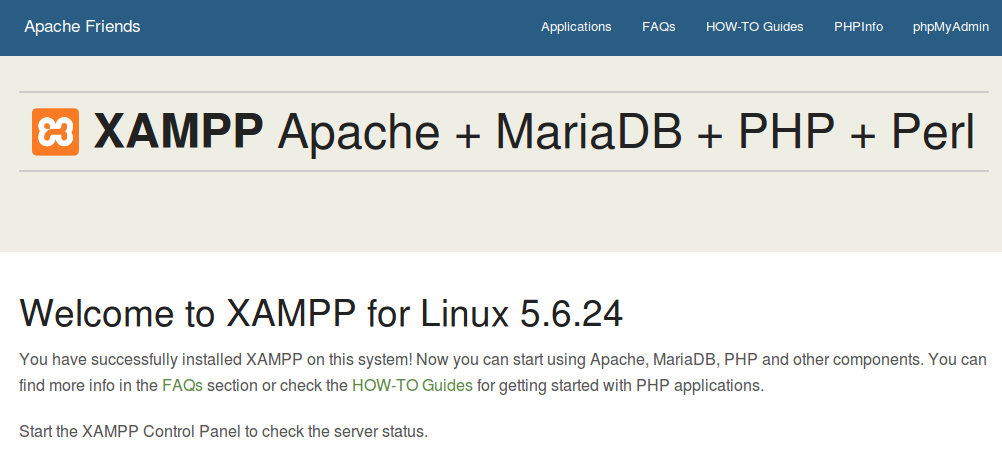Go to FAQs in the top navigation
This screenshot has height=454, width=1002.
659,27
